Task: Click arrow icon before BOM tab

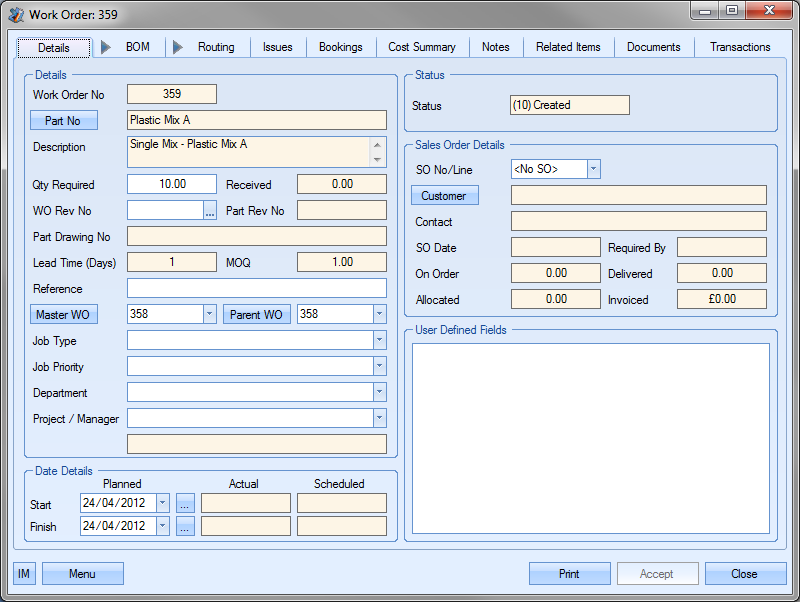Action: coord(106,47)
